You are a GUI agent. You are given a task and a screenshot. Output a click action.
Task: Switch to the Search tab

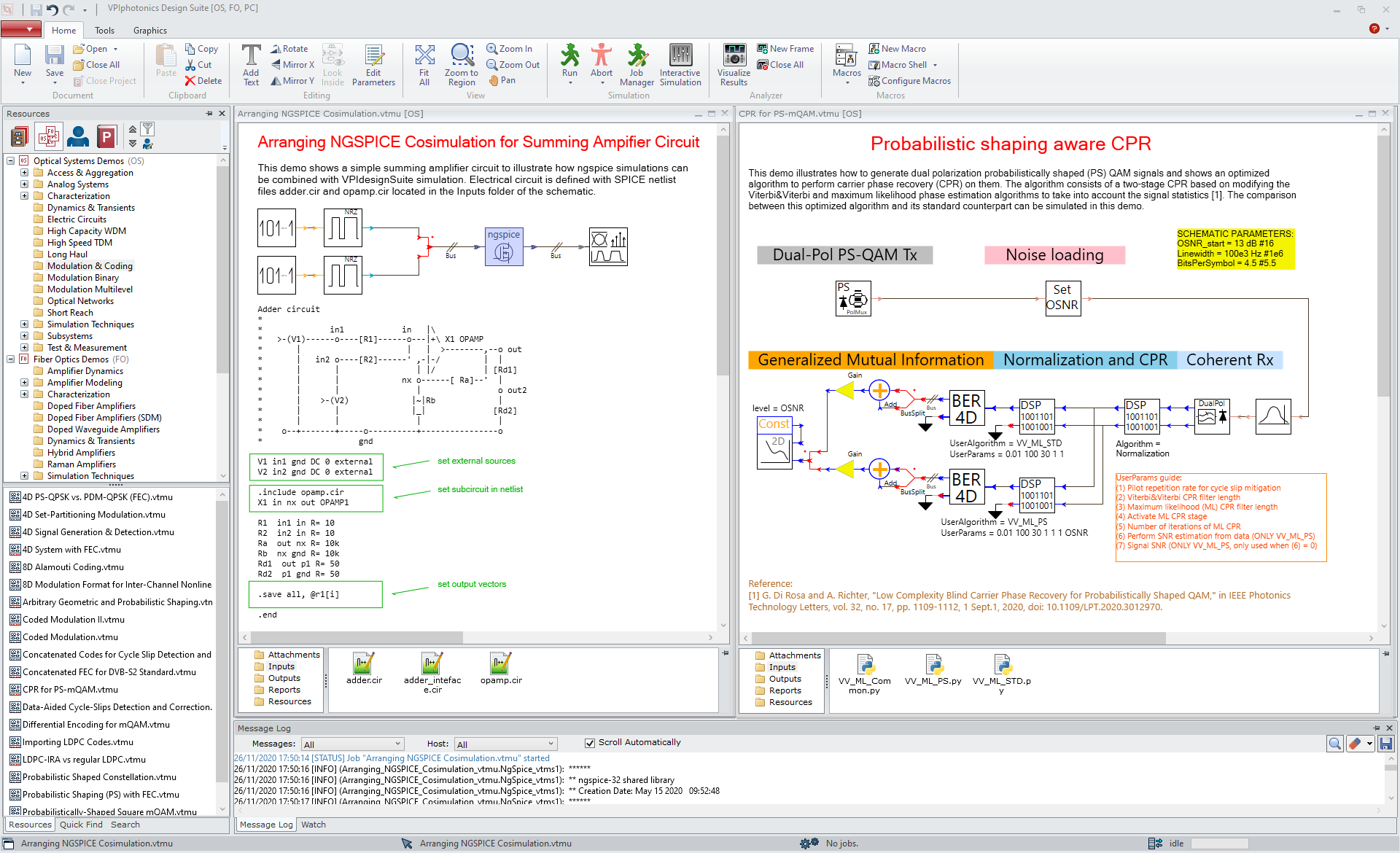tap(125, 825)
